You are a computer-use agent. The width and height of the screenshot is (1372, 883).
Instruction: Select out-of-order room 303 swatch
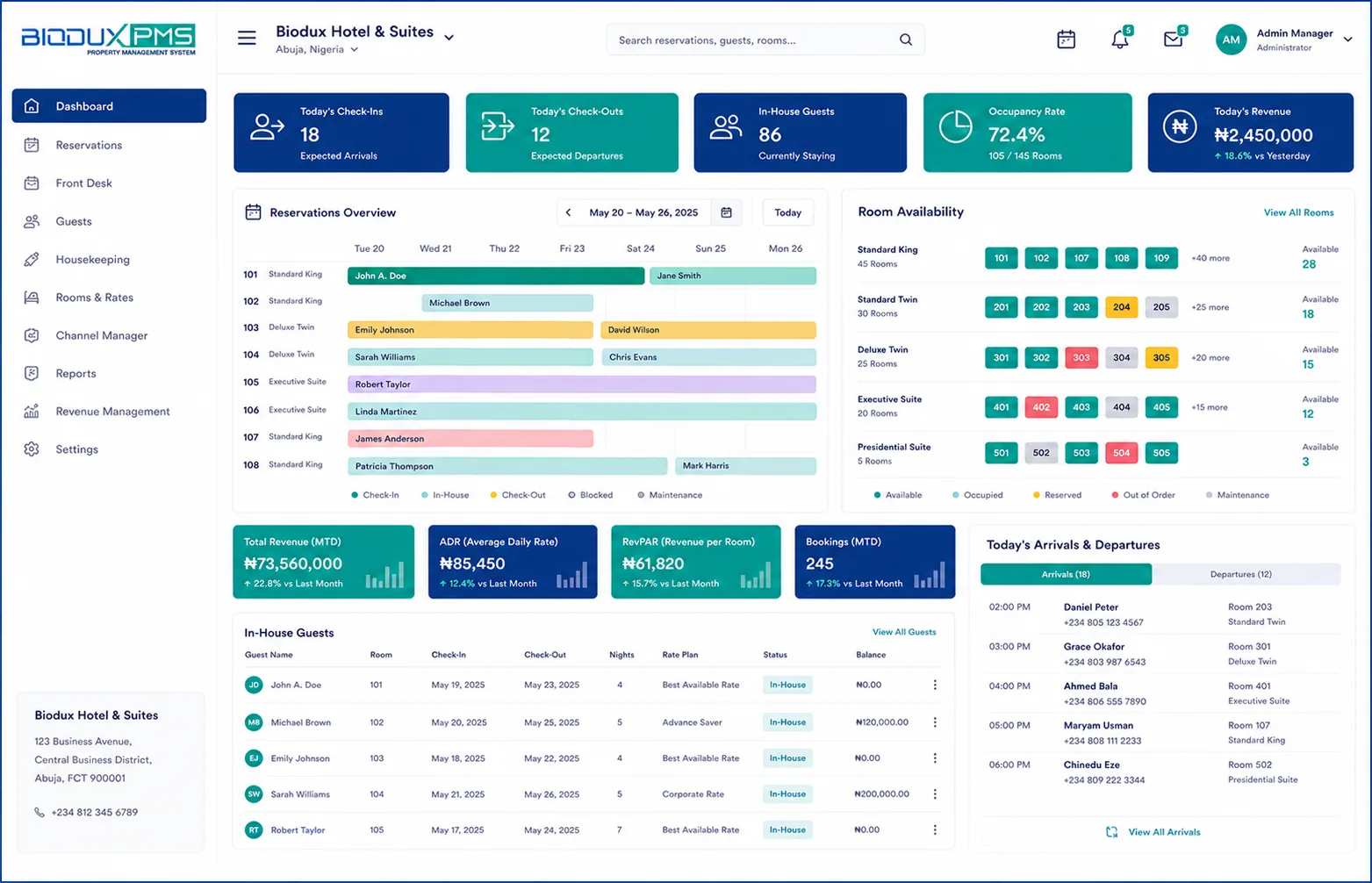1081,357
